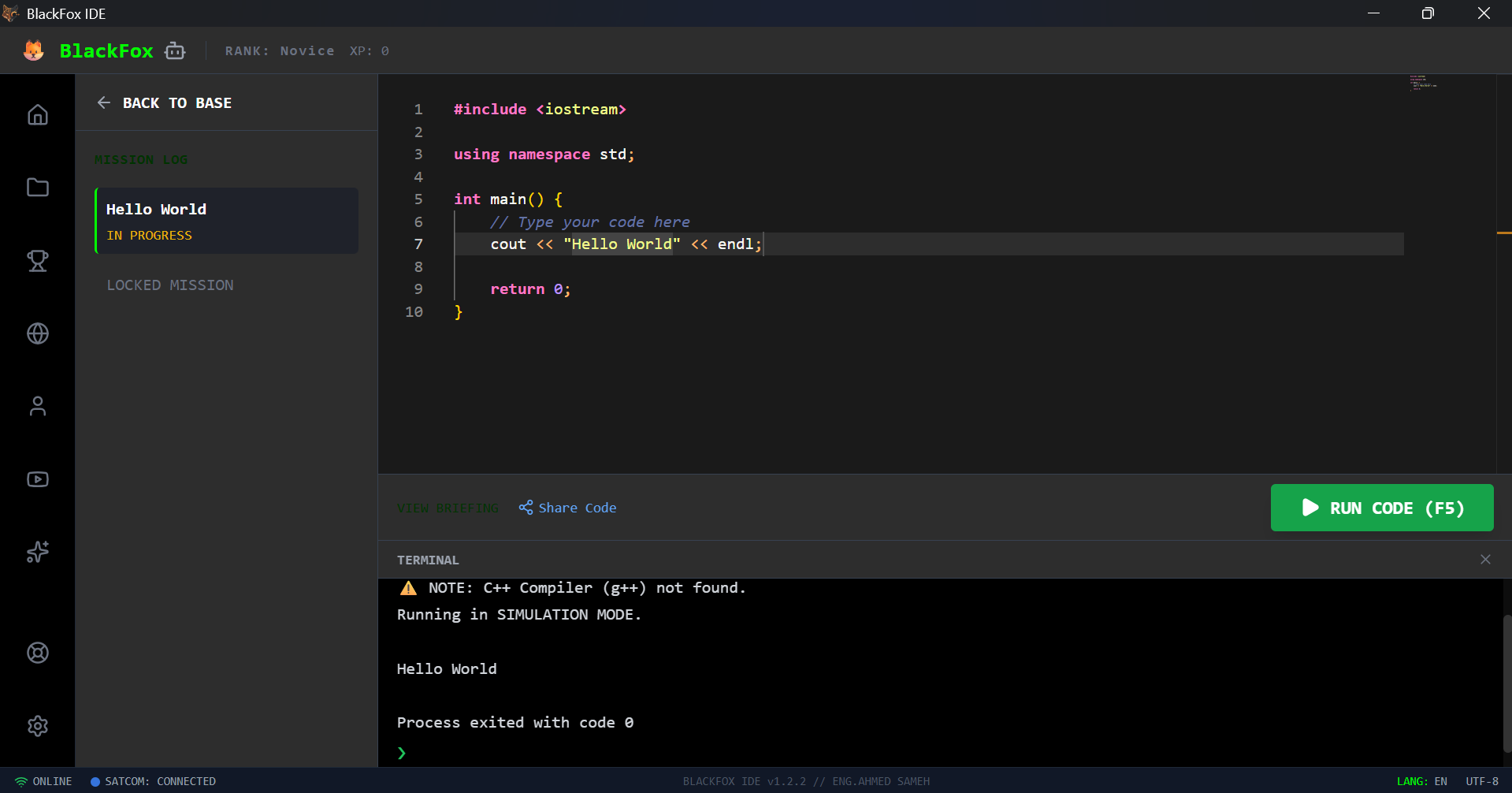
Task: Open the folder projects icon
Action: (x=38, y=188)
